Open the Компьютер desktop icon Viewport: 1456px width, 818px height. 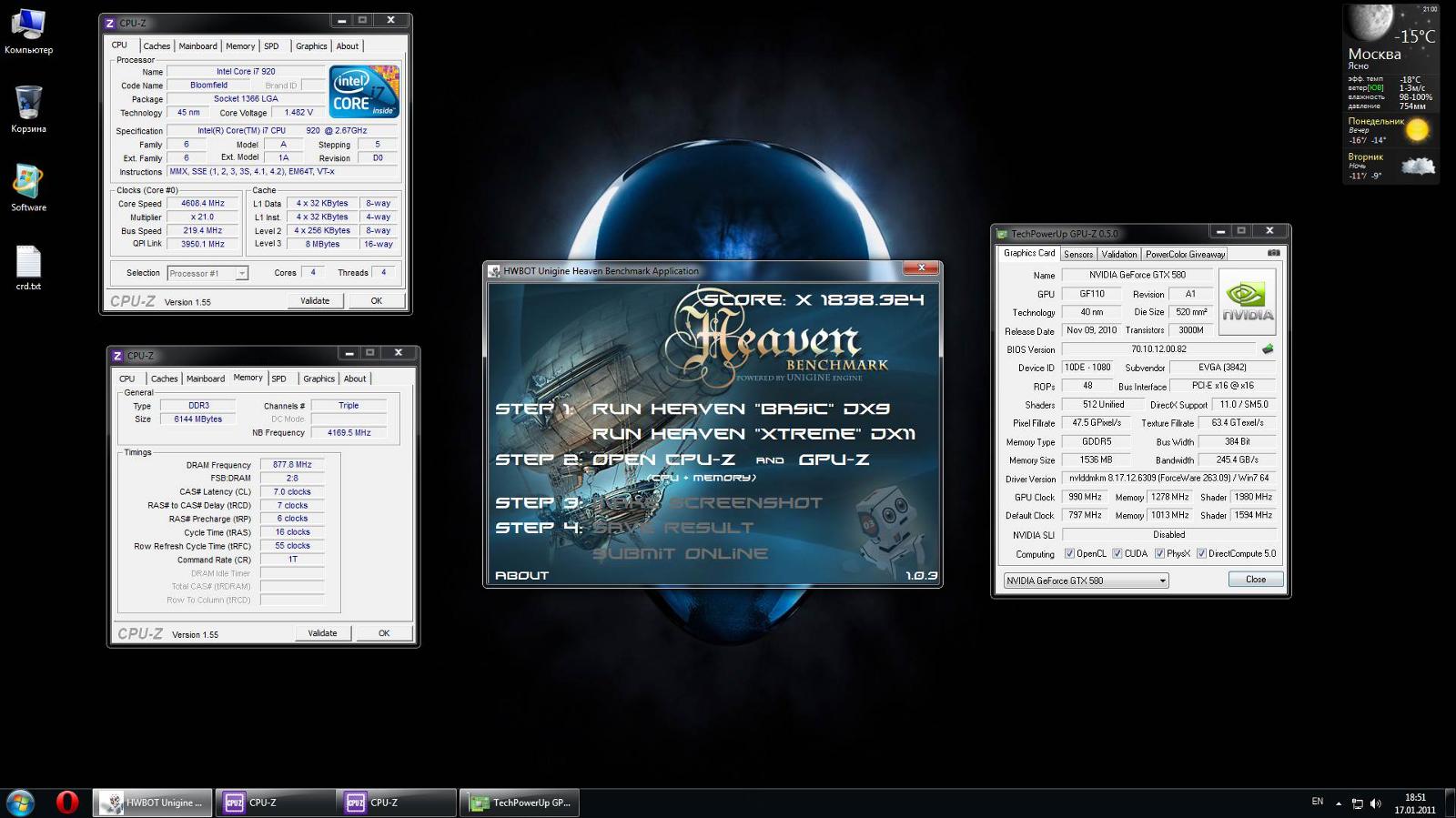click(x=28, y=31)
